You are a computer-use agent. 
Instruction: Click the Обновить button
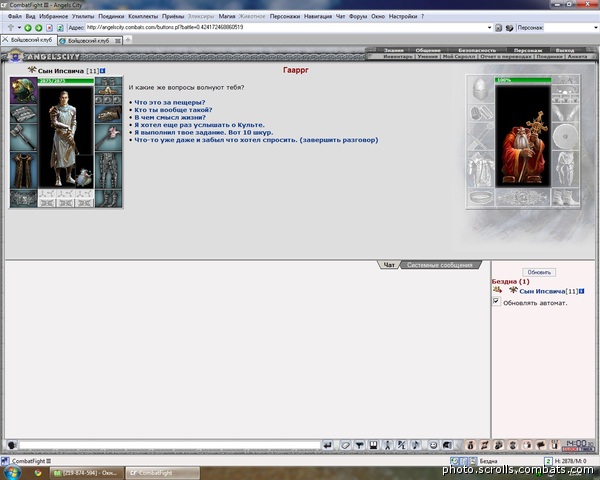point(539,272)
